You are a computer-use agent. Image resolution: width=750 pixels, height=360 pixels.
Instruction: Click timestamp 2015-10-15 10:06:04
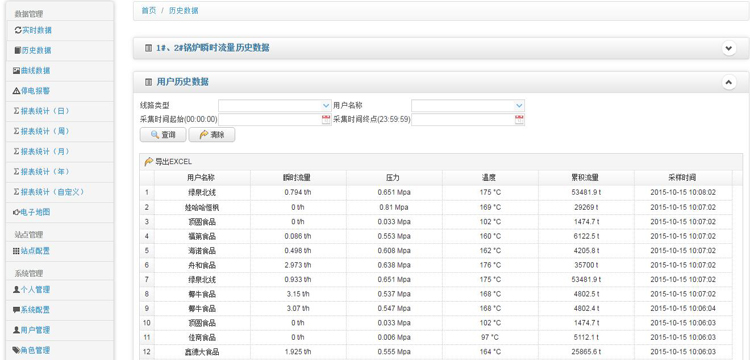pos(683,308)
